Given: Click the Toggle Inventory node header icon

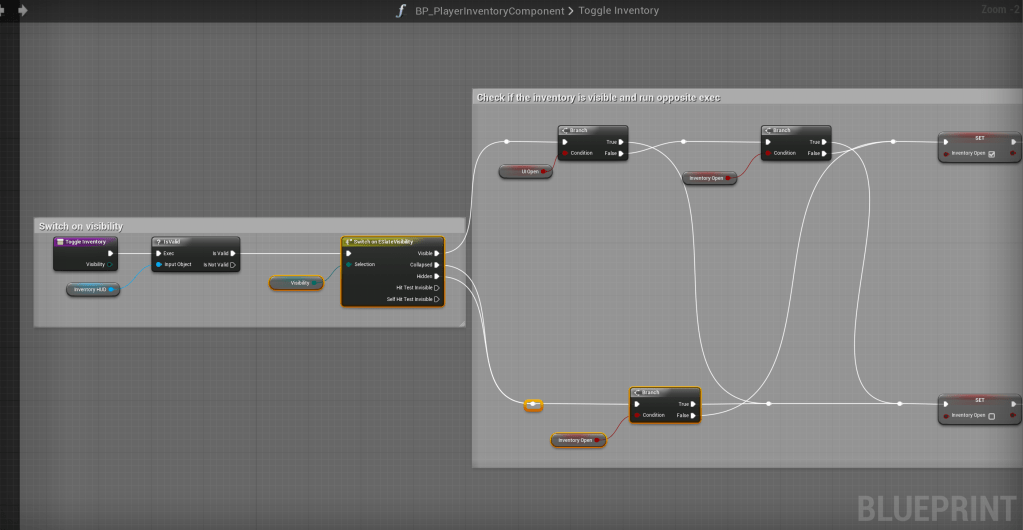Looking at the screenshot, I should pos(60,242).
